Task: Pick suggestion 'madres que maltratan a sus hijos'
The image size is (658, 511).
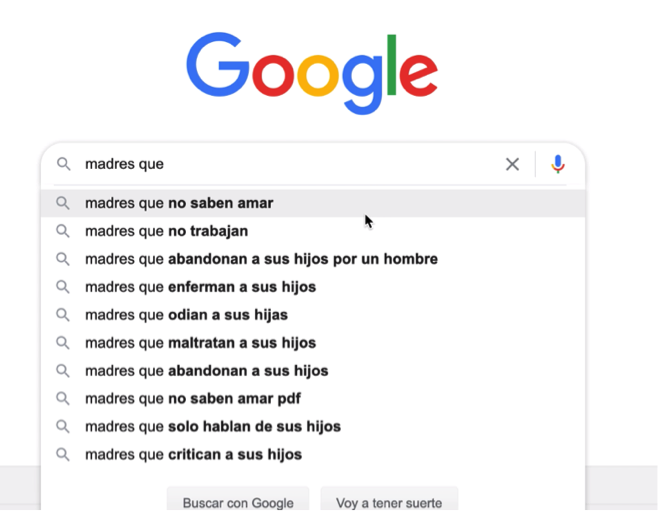Action: (x=313, y=343)
